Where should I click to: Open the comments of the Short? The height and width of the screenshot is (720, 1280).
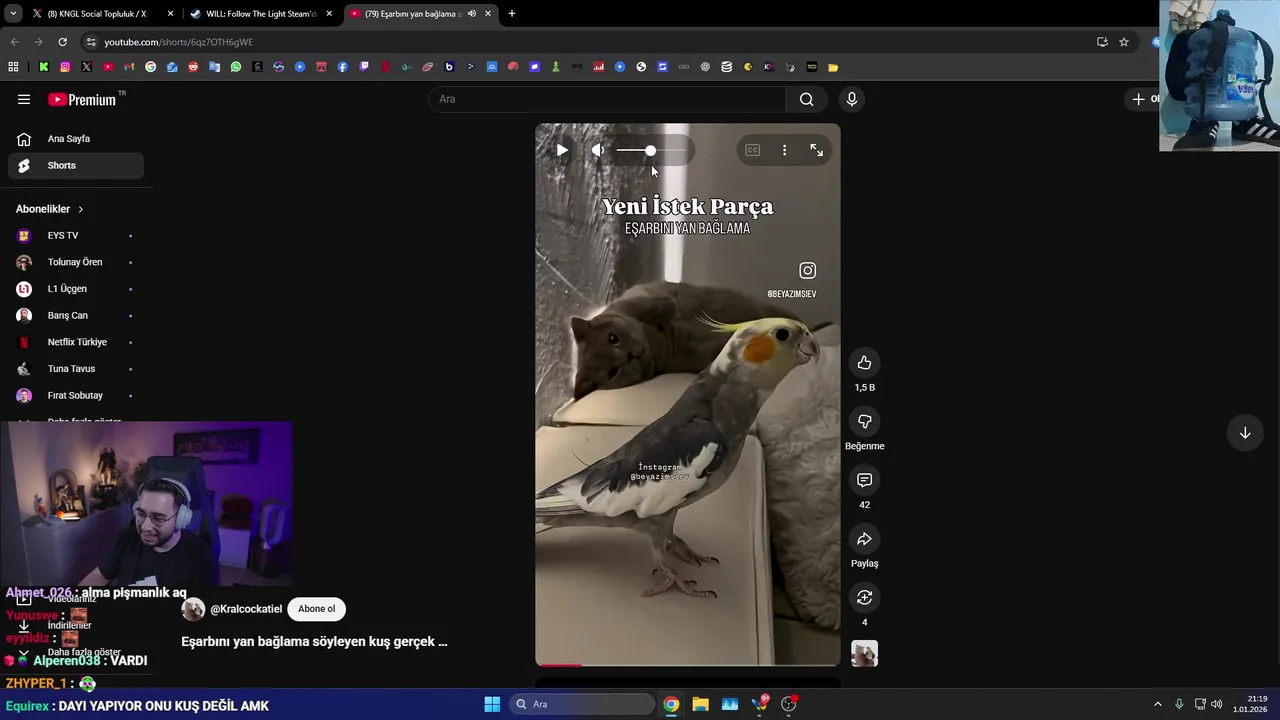click(x=864, y=480)
